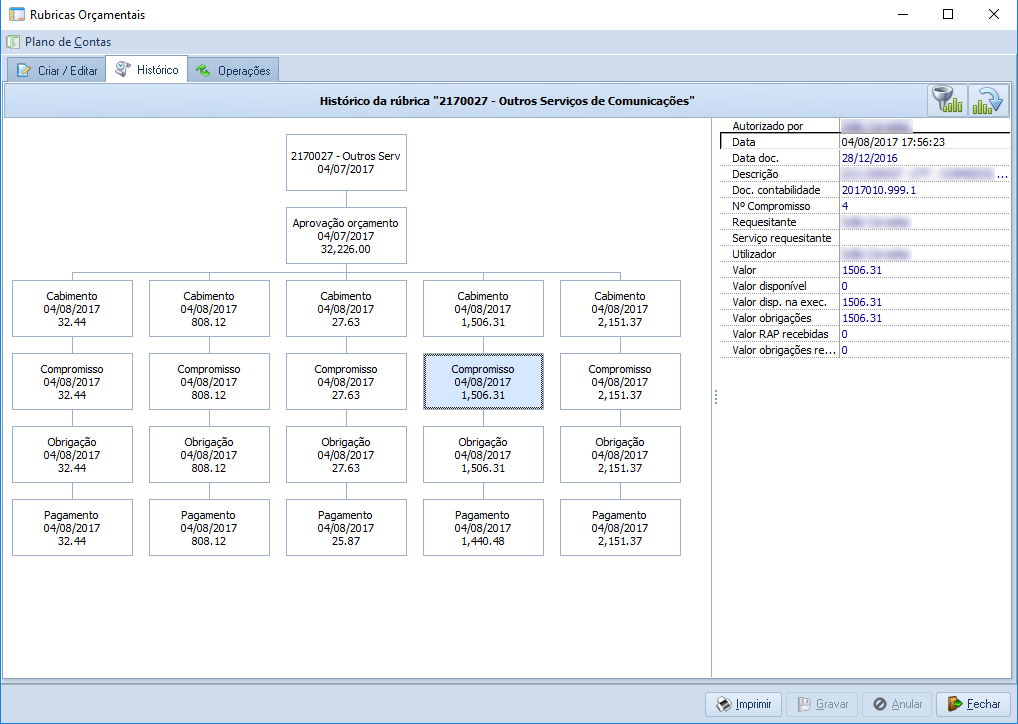Click the Data value 04/08/2017 17:56:23

893,142
